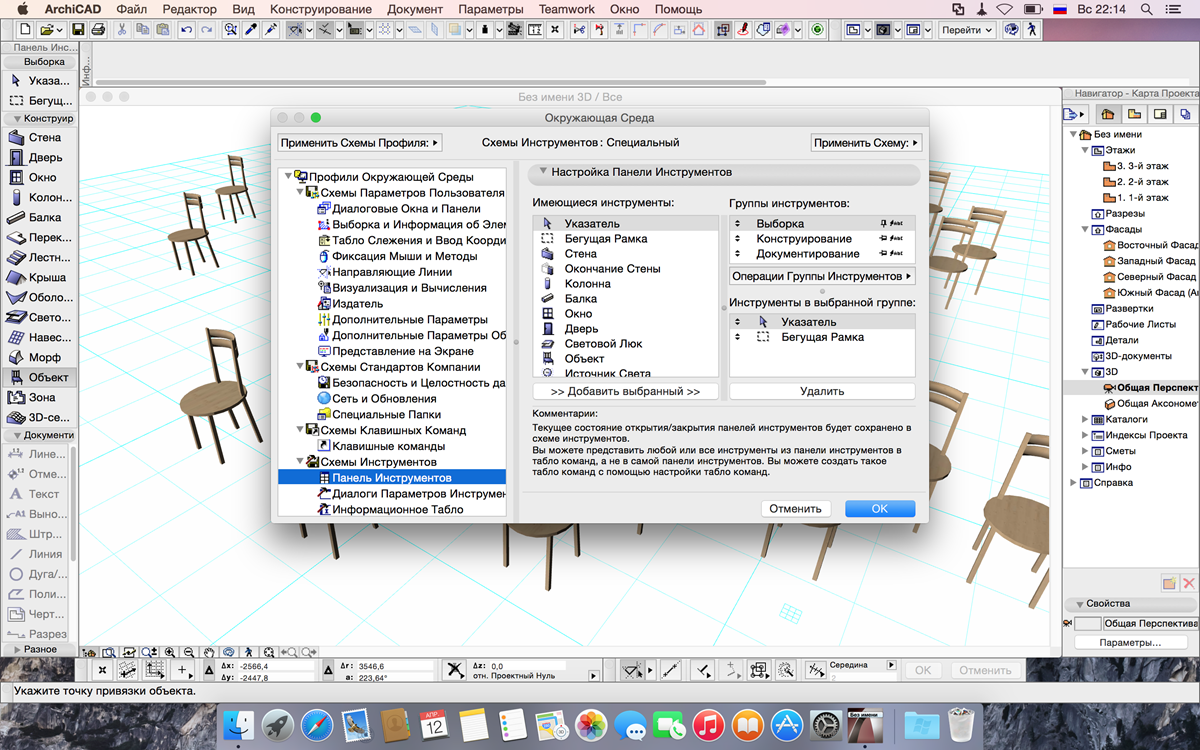This screenshot has width=1200, height=750.
Task: Click the Отменить button in dialog
Action: (795, 509)
